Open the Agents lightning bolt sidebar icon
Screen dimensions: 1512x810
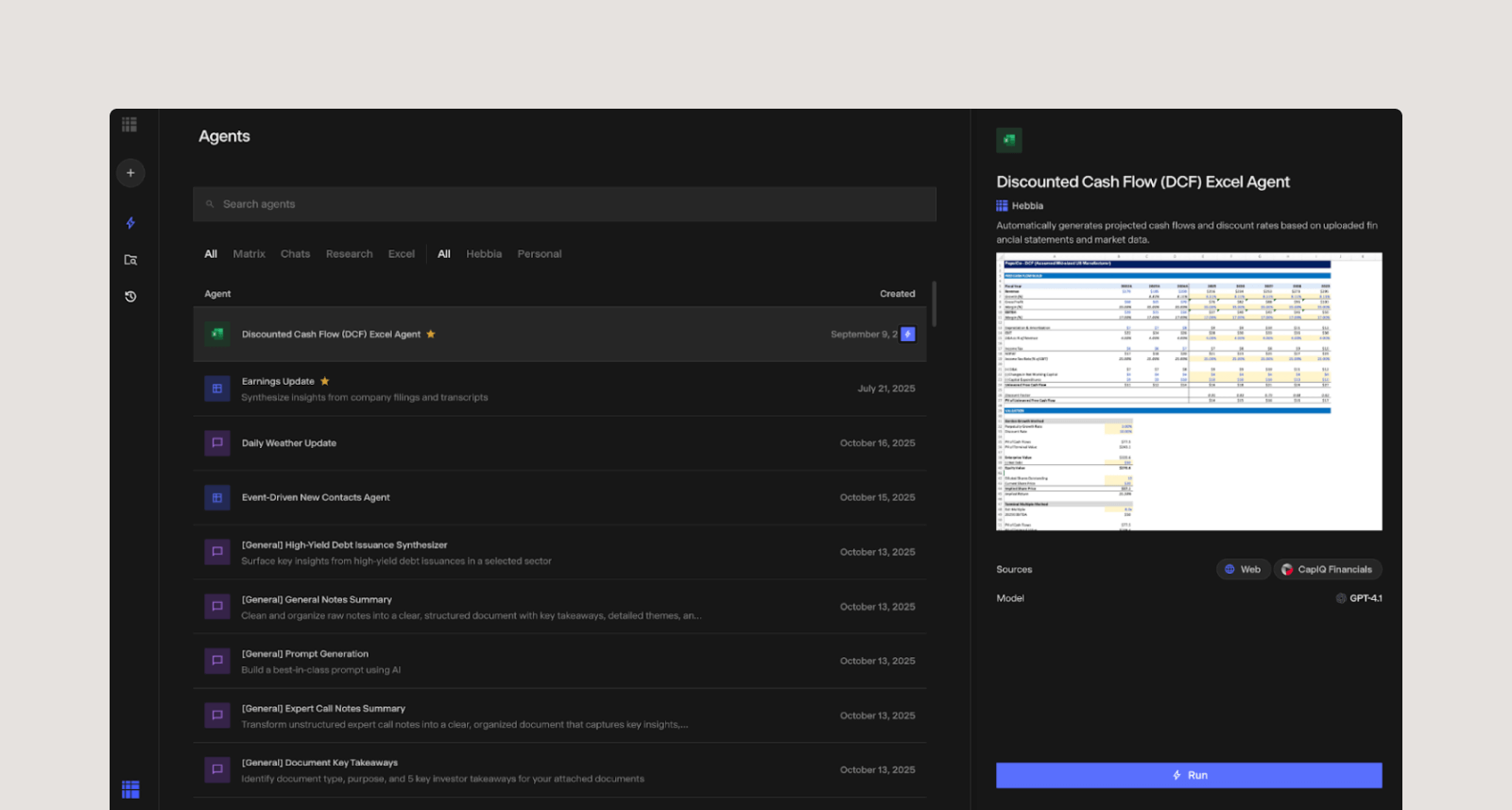coord(130,223)
